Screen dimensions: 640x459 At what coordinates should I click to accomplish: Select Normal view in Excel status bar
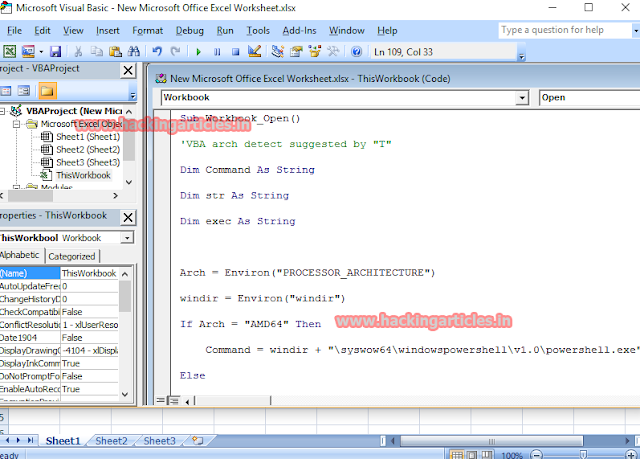(x=457, y=455)
